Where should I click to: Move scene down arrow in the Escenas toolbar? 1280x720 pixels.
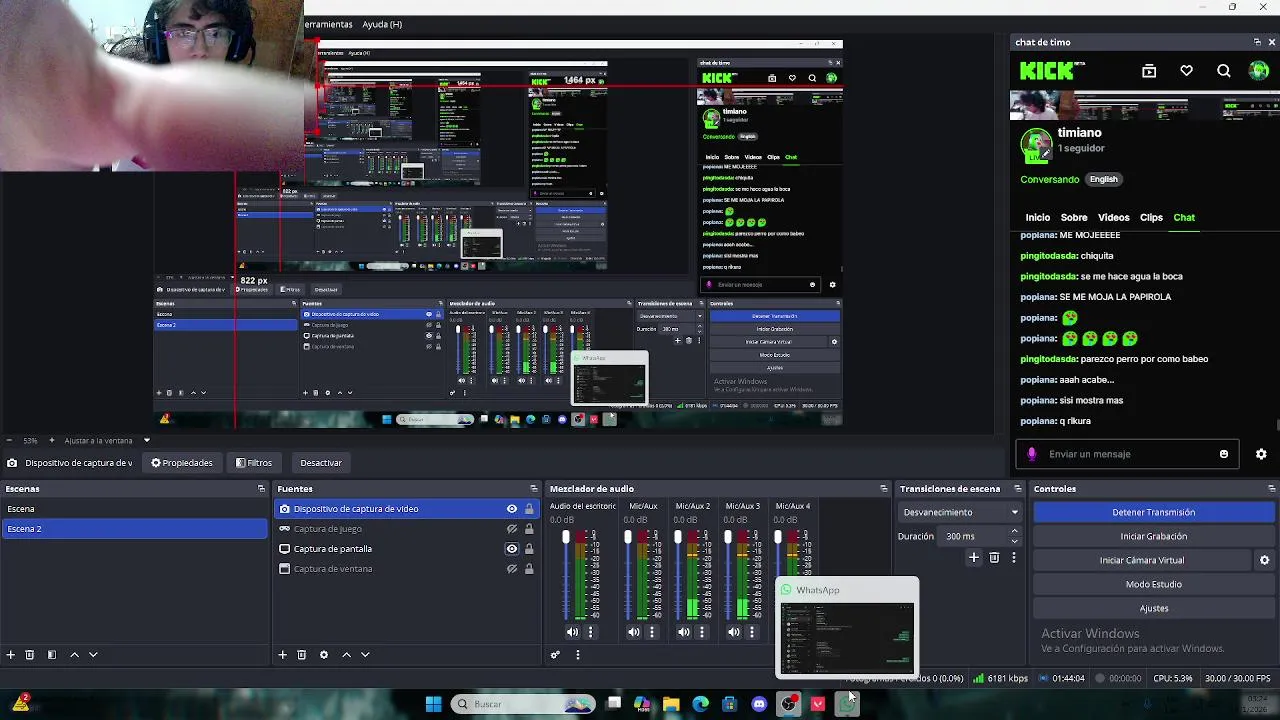93,655
